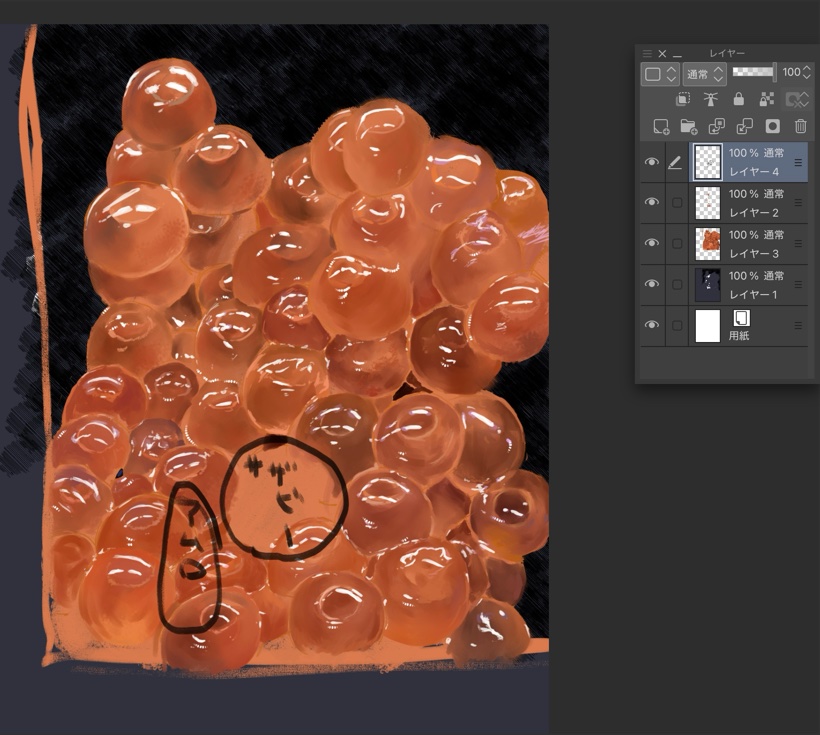Hide the 用紙 paper layer
Image resolution: width=820 pixels, height=735 pixels.
click(652, 325)
